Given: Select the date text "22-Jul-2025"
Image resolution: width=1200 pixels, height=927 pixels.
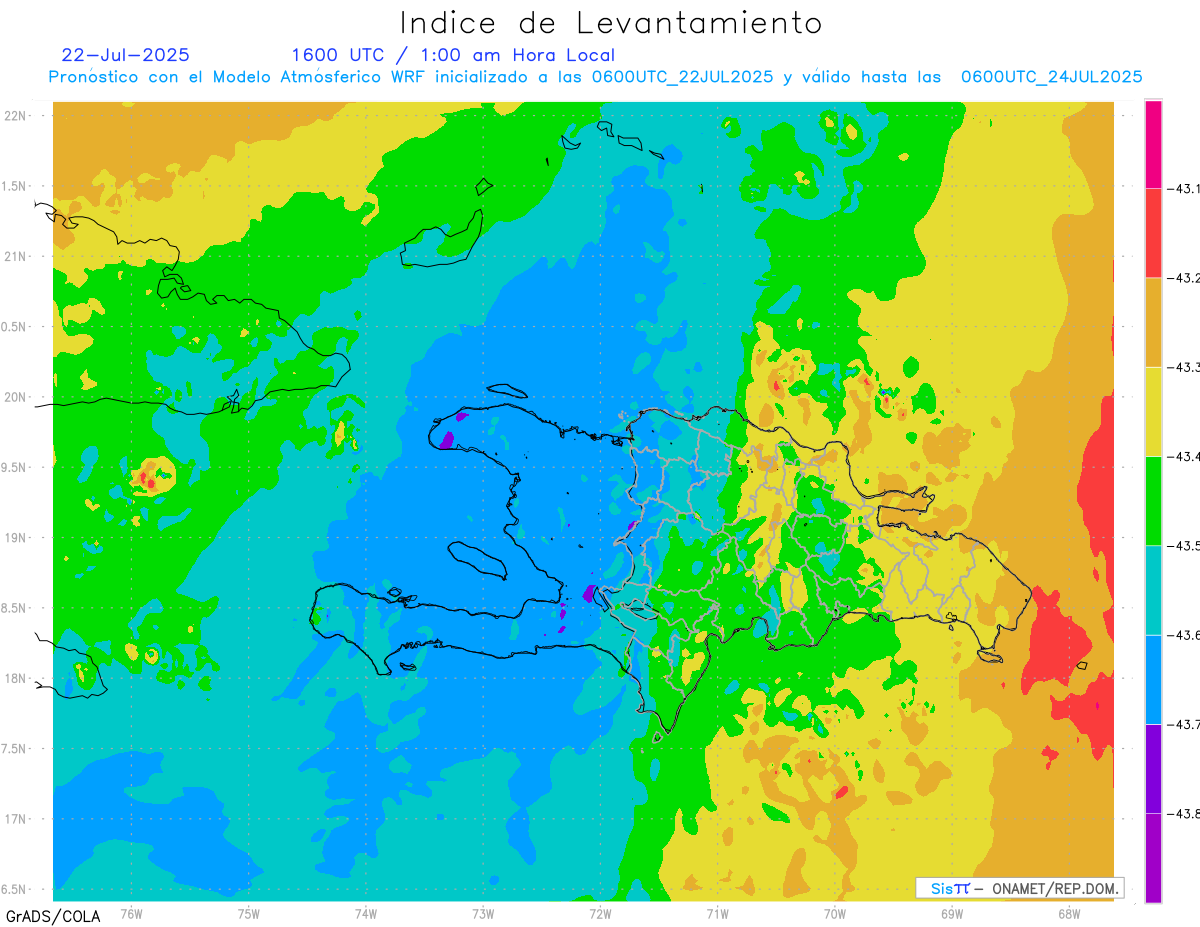Looking at the screenshot, I should coord(125,55).
